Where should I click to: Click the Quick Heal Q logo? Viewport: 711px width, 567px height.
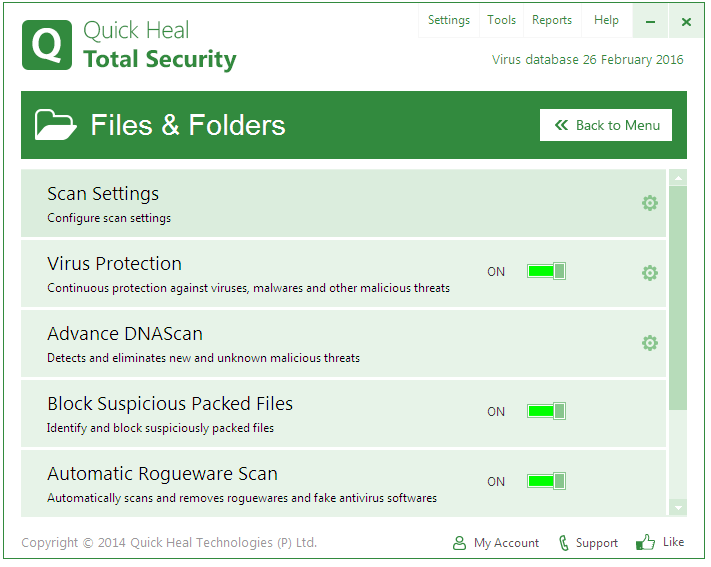pyautogui.click(x=47, y=45)
